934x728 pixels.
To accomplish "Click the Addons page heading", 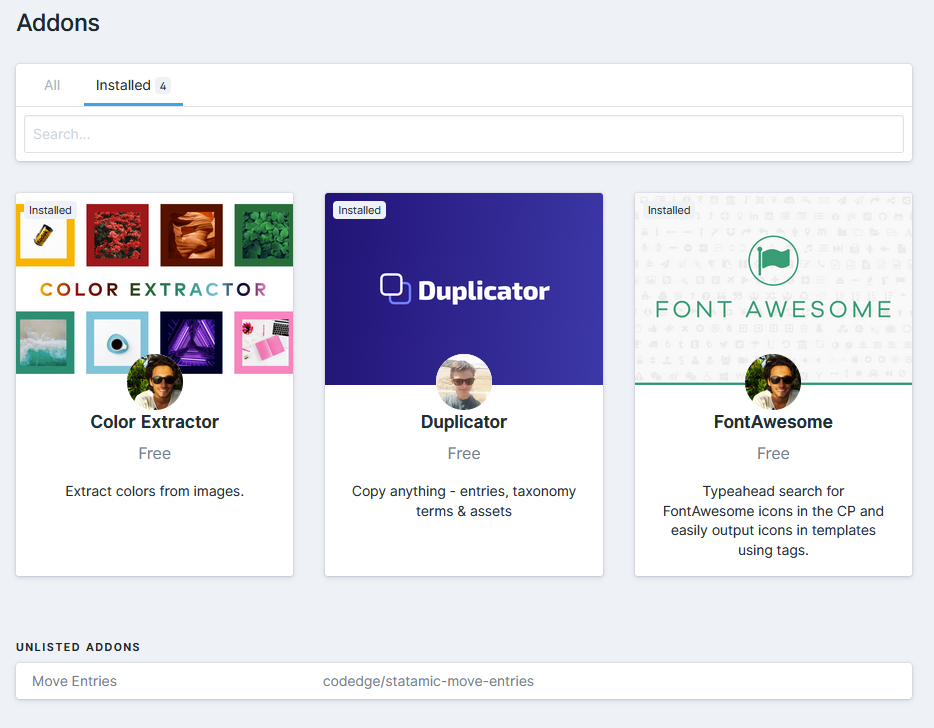I will (58, 23).
